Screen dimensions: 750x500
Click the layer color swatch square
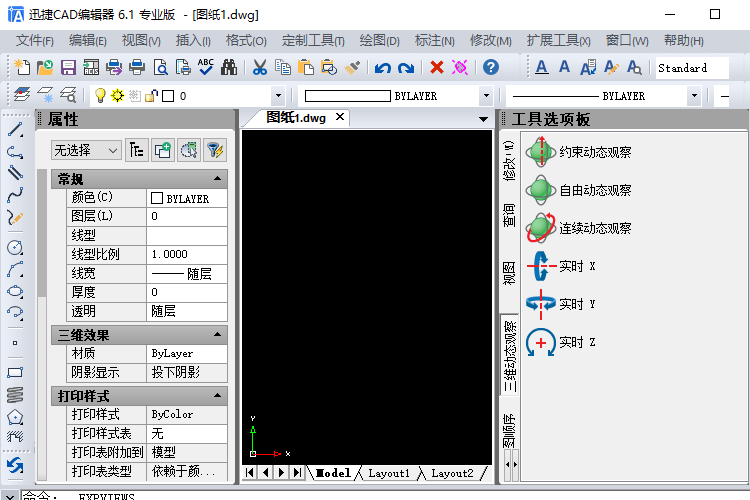point(168,96)
